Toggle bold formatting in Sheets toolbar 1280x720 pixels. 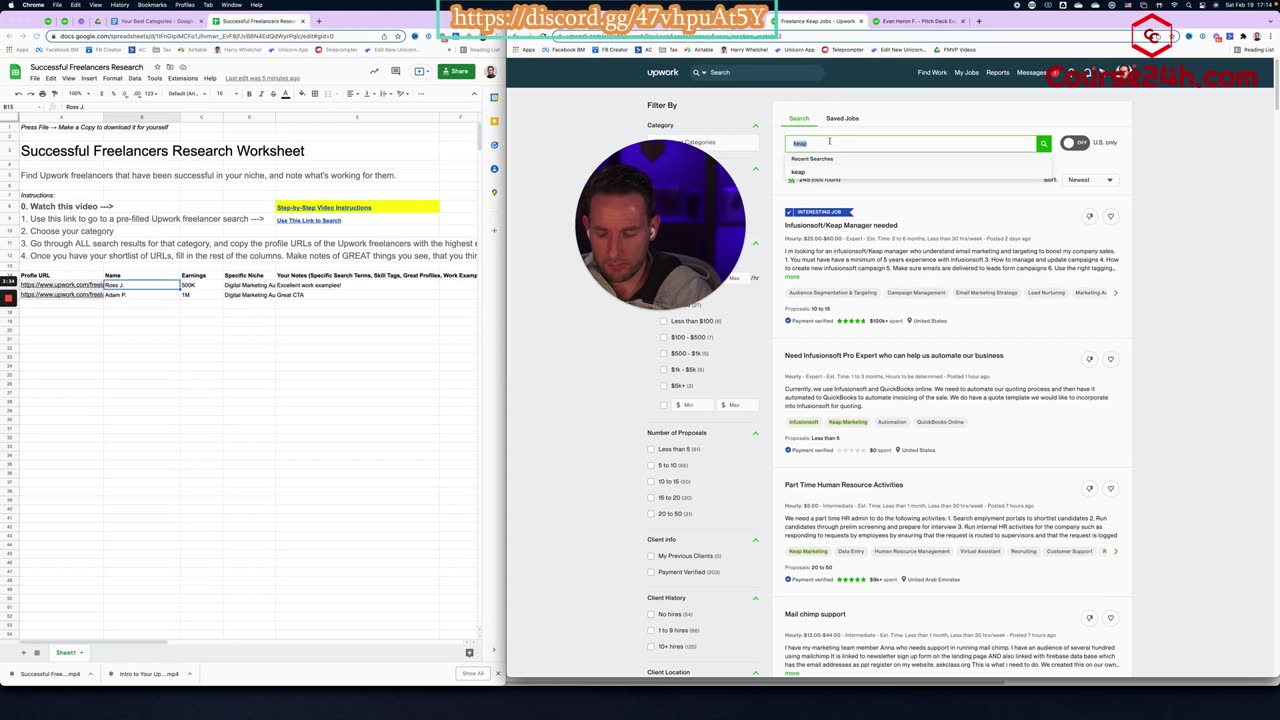click(249, 94)
